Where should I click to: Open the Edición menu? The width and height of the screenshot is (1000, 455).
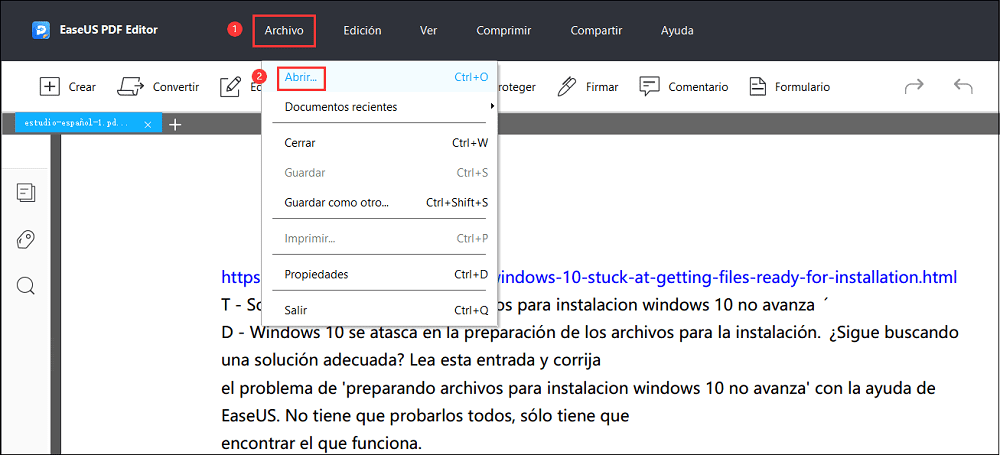(362, 30)
